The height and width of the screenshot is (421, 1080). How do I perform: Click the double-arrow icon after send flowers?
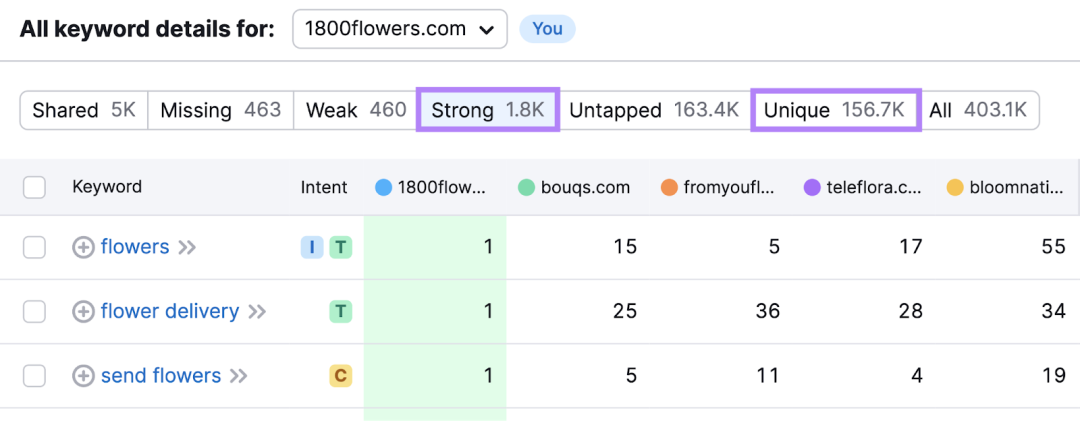point(238,376)
